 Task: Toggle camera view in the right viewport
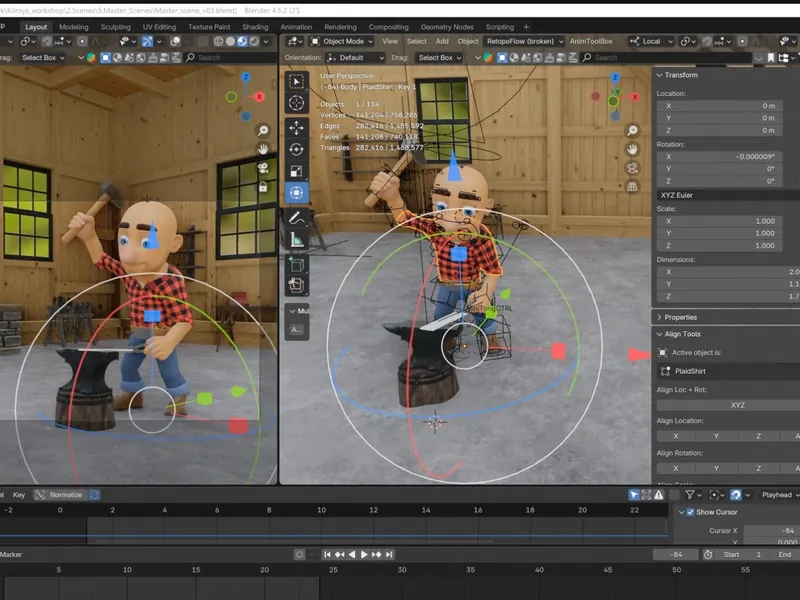click(632, 168)
